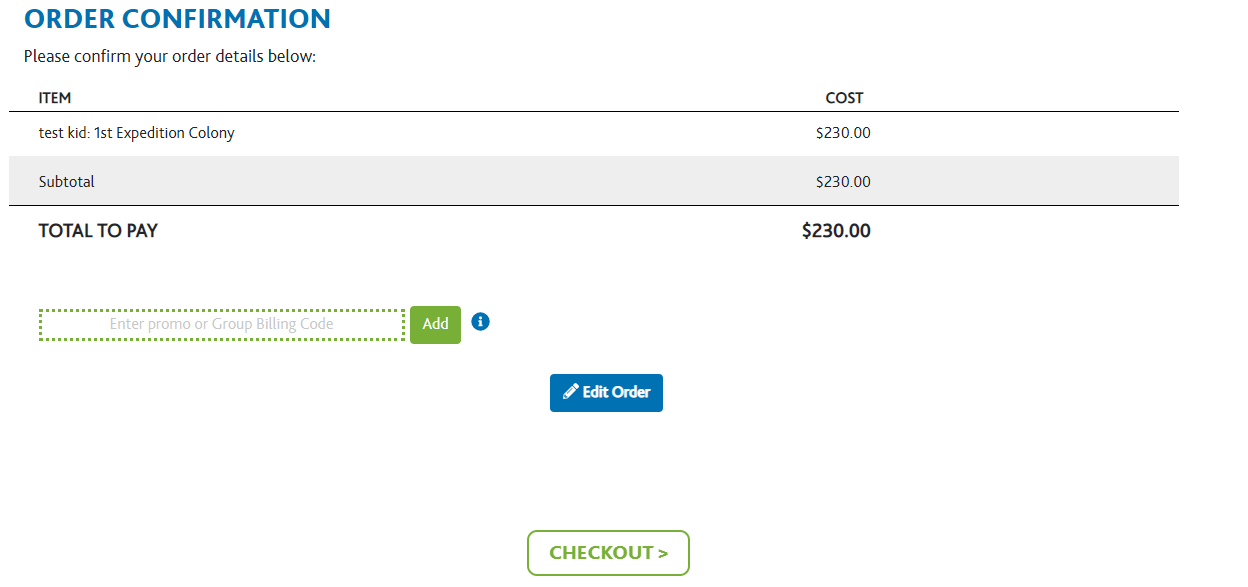Click the blue info icon beside Add
This screenshot has width=1248, height=587.
tap(480, 322)
